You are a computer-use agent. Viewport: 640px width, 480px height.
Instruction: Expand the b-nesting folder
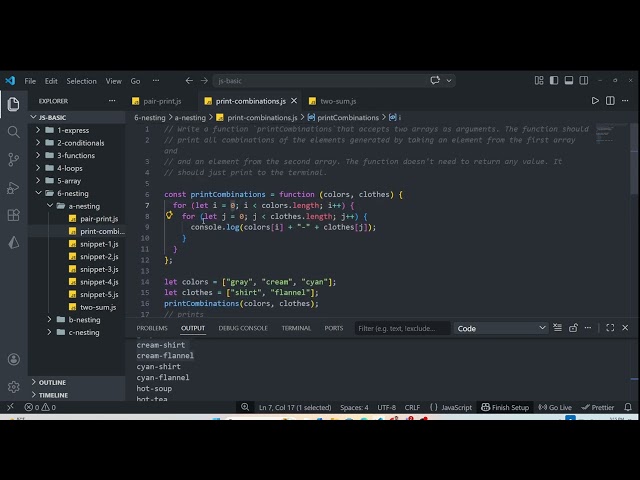coord(76,320)
